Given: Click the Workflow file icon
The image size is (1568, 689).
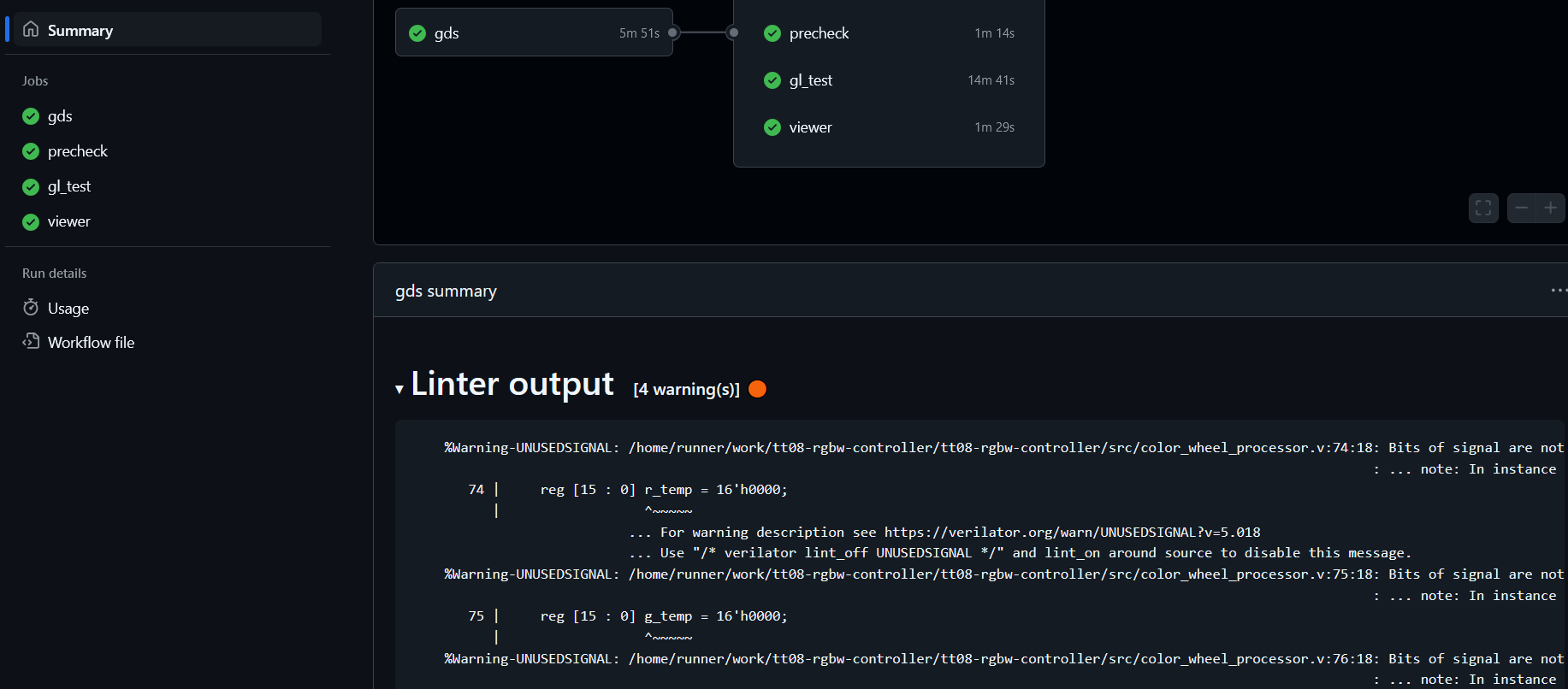Looking at the screenshot, I should (x=31, y=342).
